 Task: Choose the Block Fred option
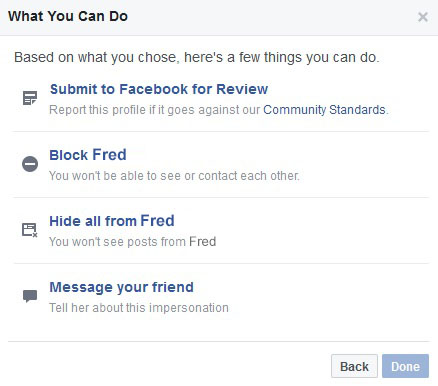88,155
